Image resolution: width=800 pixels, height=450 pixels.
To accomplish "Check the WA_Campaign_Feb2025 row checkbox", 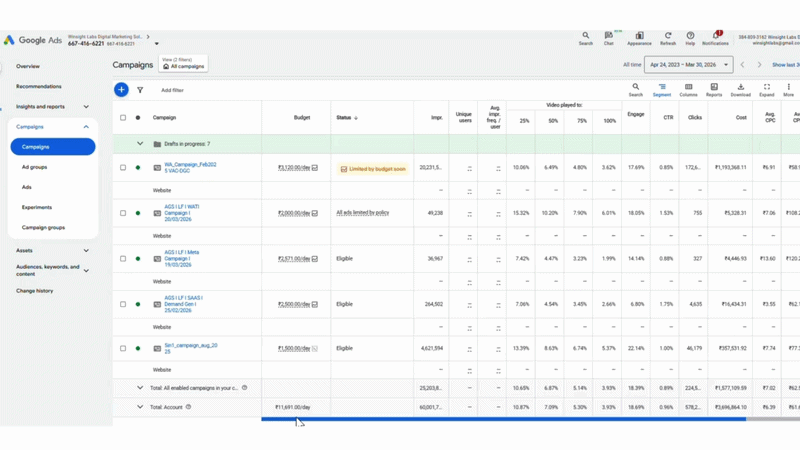I will pyautogui.click(x=124, y=168).
